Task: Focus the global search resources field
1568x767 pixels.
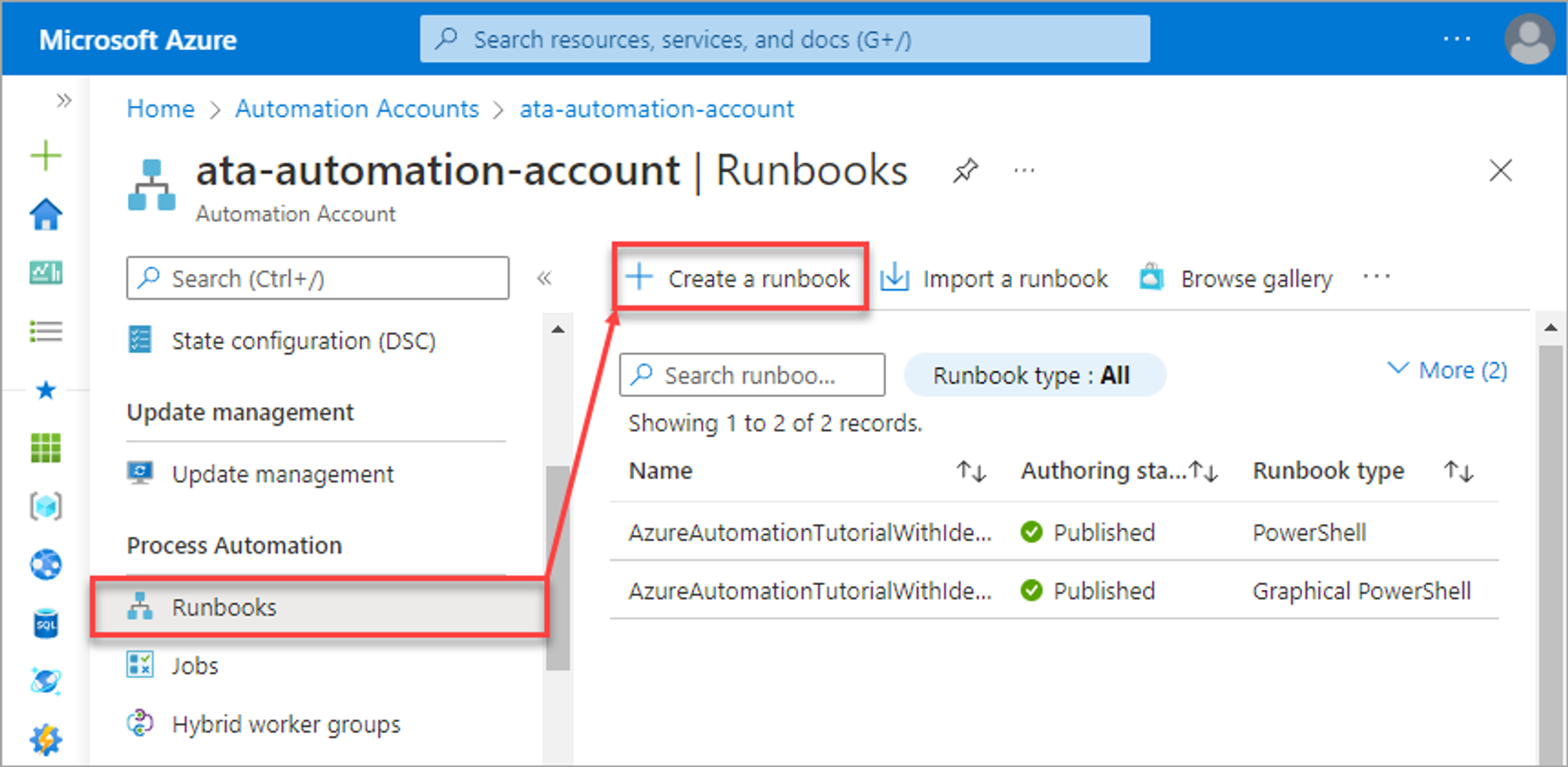Action: (785, 39)
